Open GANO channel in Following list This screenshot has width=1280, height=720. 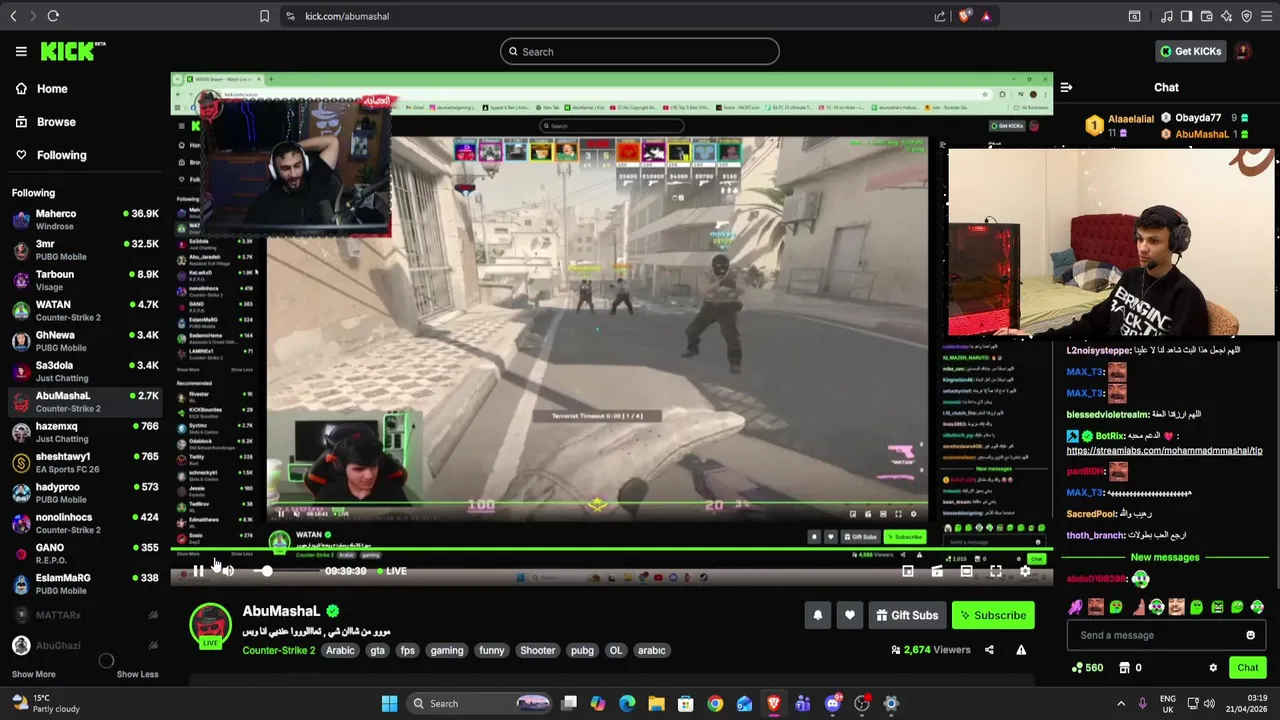(x=85, y=553)
